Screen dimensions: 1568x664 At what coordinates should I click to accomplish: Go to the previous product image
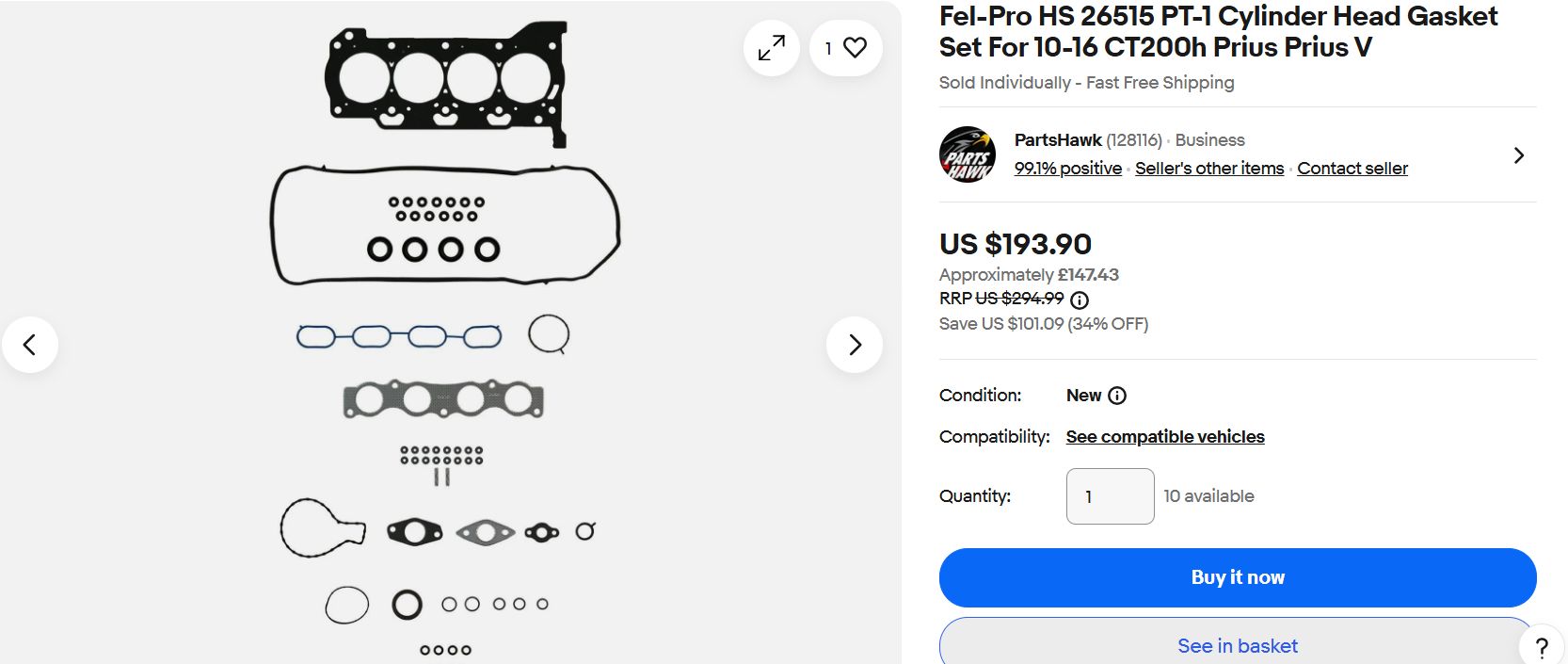point(30,345)
